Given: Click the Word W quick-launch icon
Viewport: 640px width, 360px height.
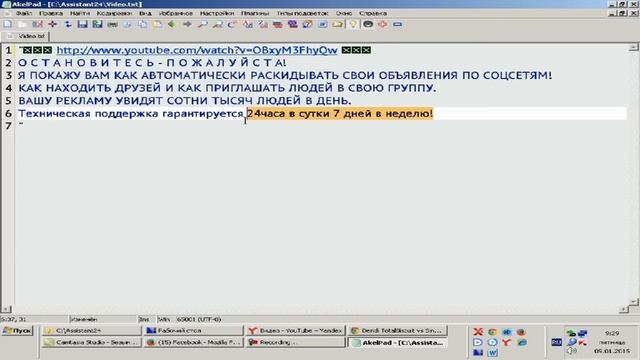Looking at the screenshot, I should pos(492,353).
